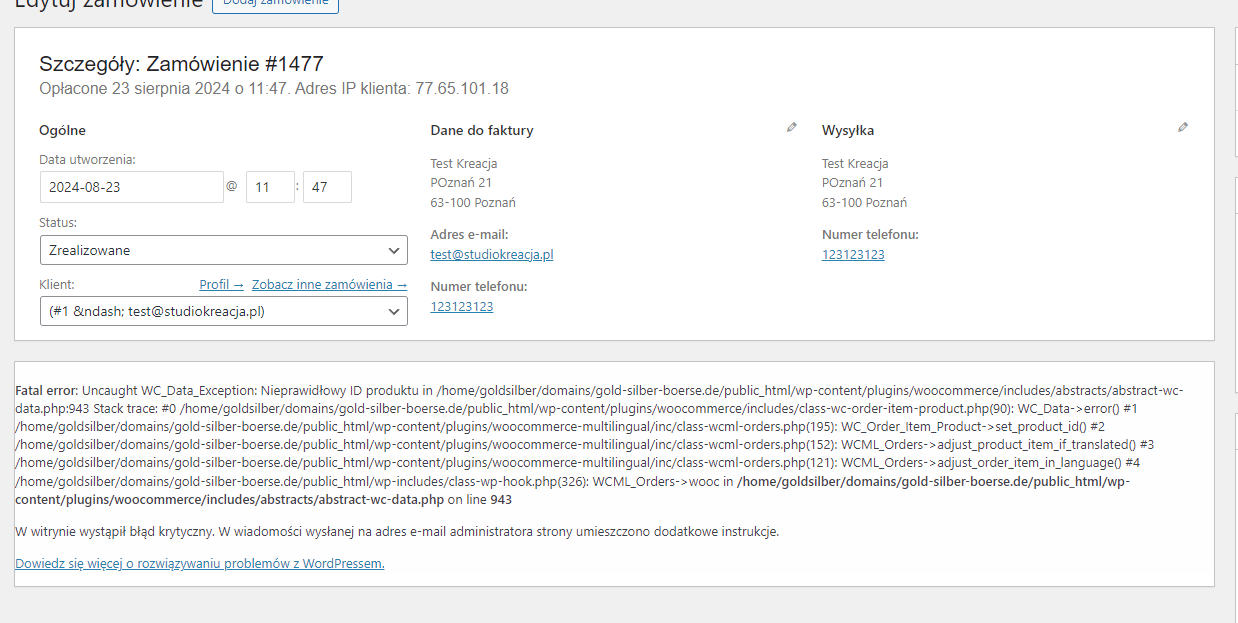Open the Status dropdown showing Zrealizowane

coord(223,250)
